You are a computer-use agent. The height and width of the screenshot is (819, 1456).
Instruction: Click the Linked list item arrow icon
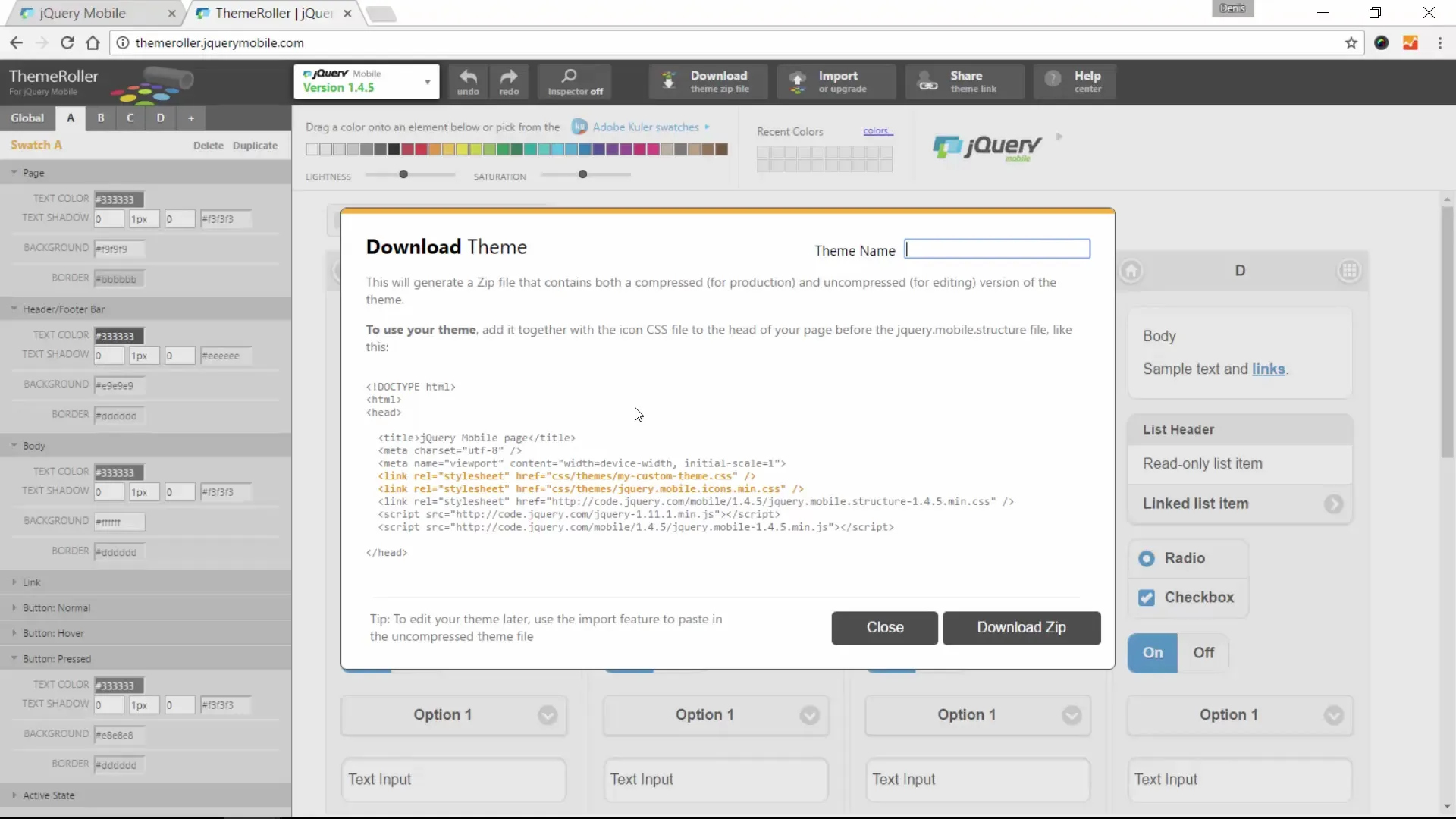1333,504
